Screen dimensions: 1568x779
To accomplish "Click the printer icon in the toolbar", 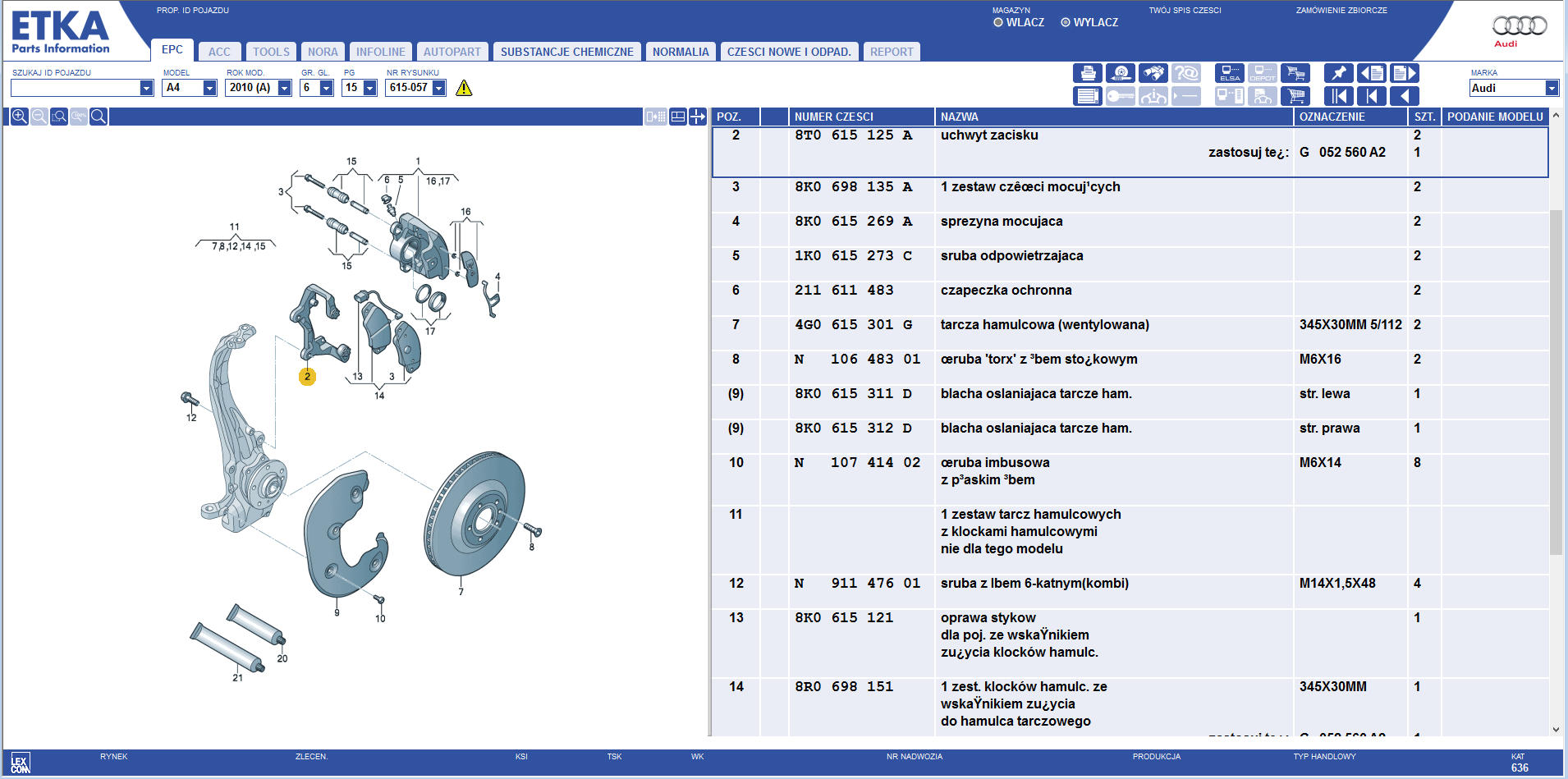I will 1088,73.
